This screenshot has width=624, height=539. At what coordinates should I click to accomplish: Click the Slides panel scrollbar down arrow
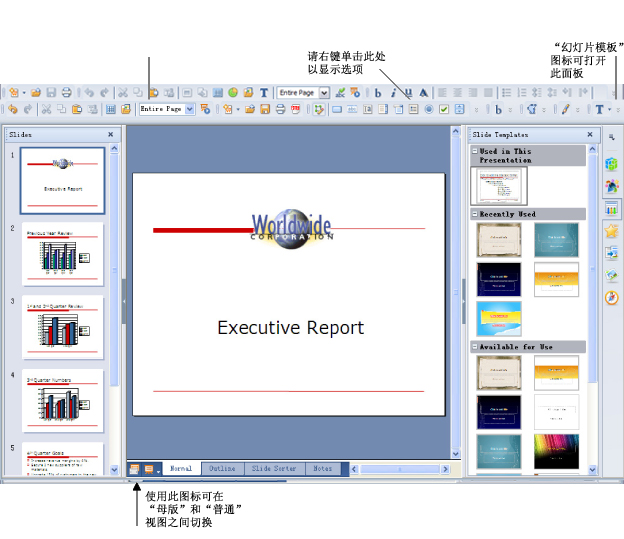pyautogui.click(x=114, y=470)
